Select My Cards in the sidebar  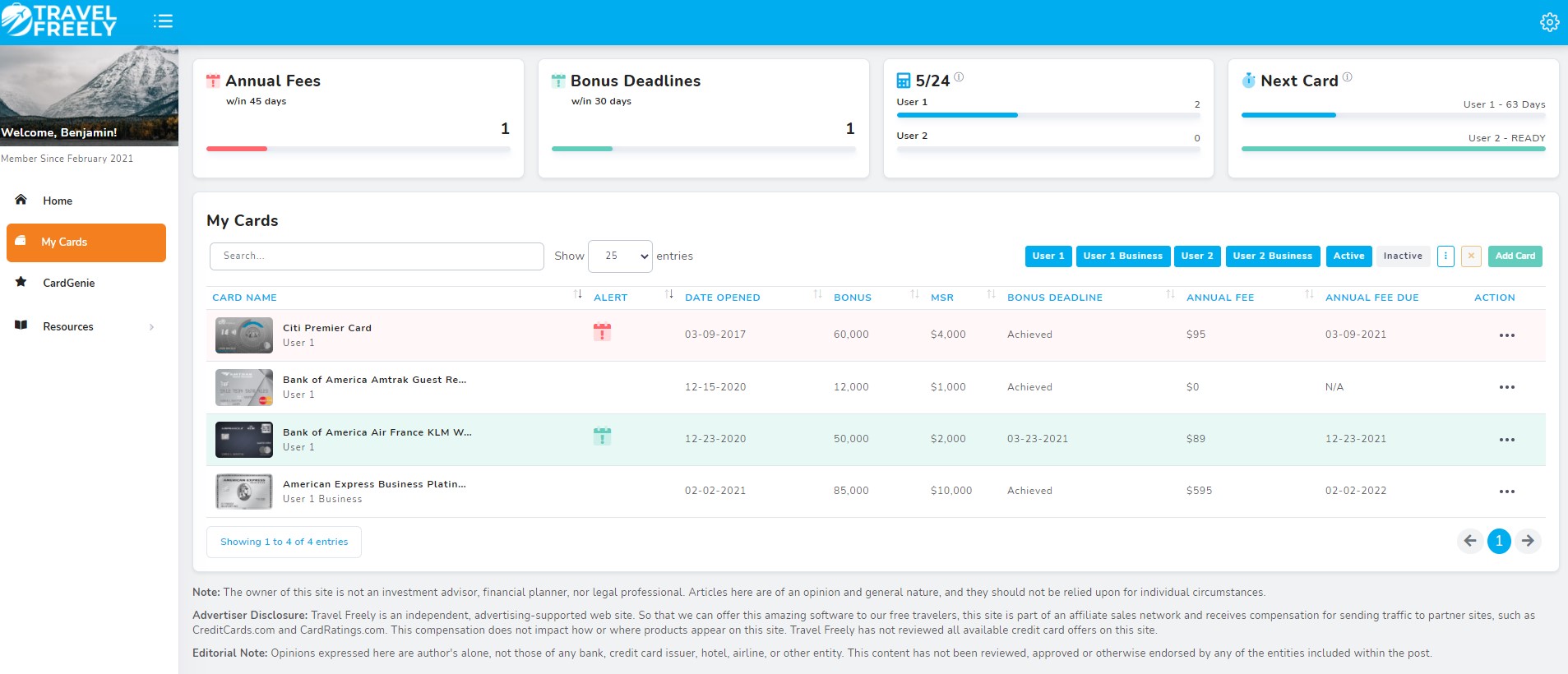click(86, 242)
